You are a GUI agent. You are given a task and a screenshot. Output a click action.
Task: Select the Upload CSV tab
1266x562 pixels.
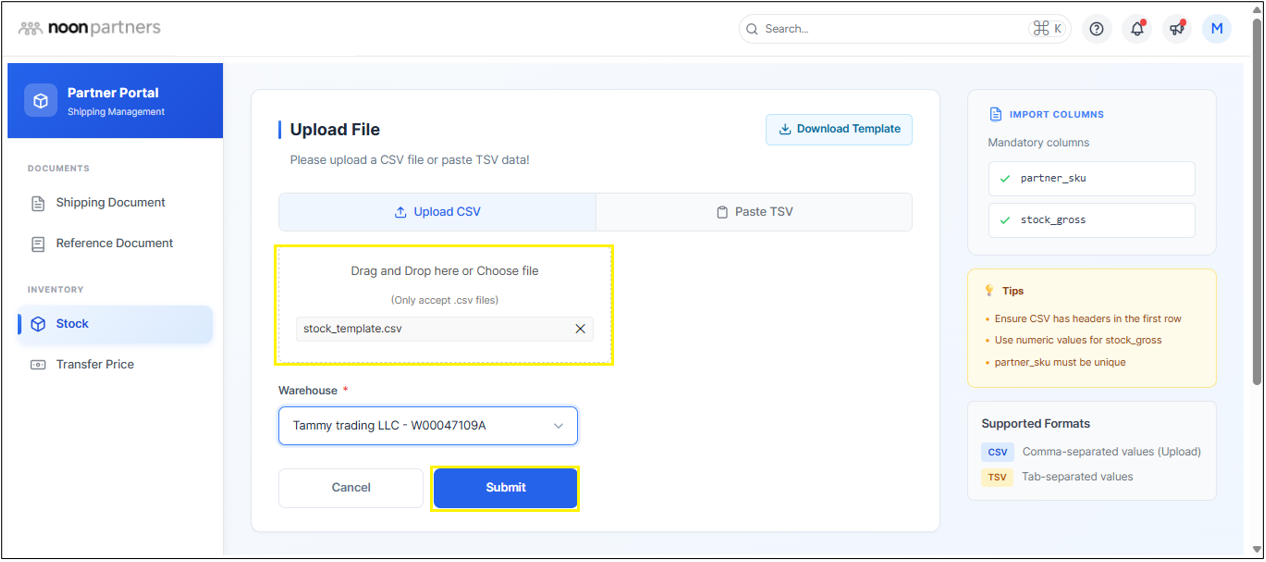(x=437, y=212)
